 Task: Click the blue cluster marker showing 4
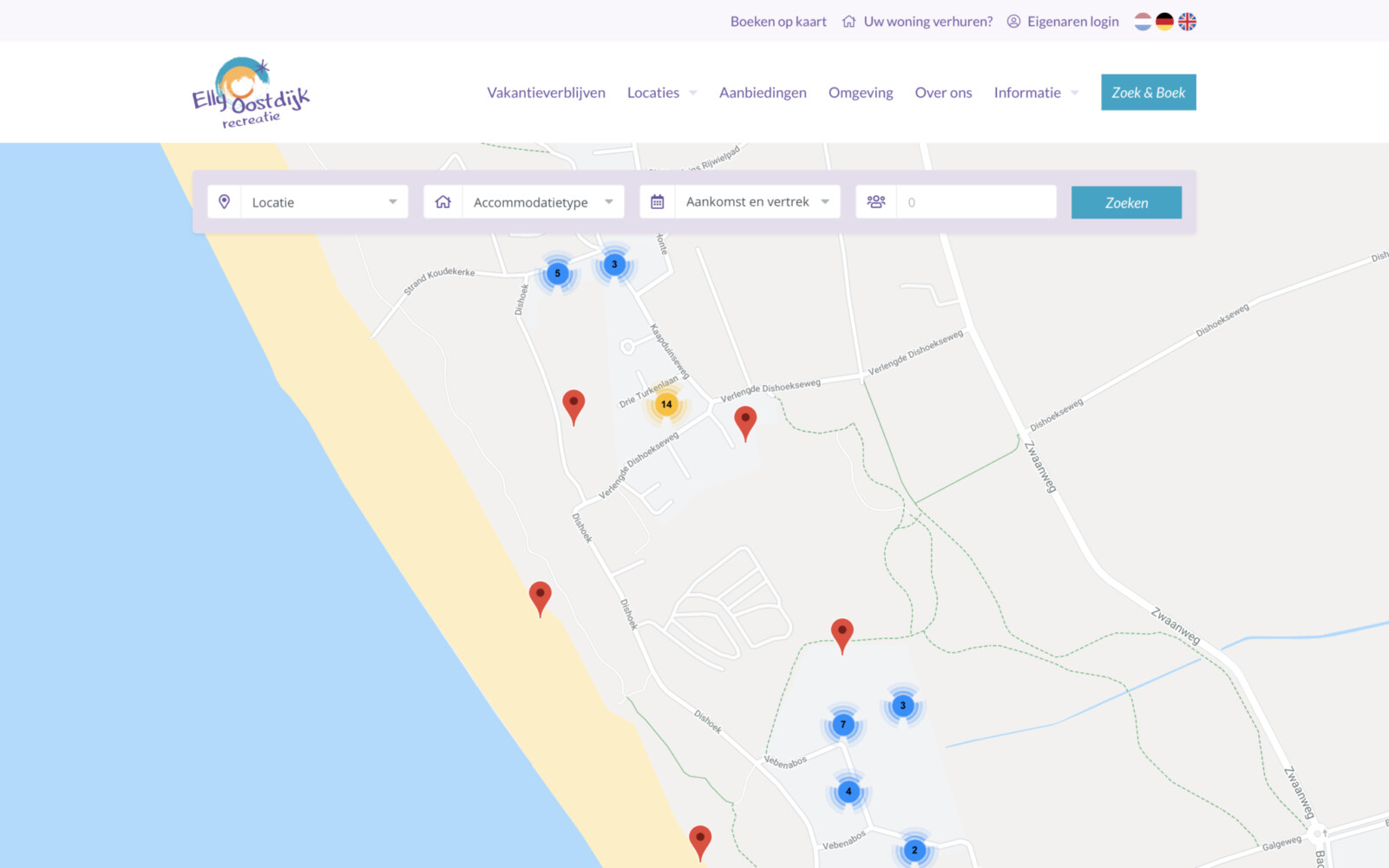click(848, 791)
